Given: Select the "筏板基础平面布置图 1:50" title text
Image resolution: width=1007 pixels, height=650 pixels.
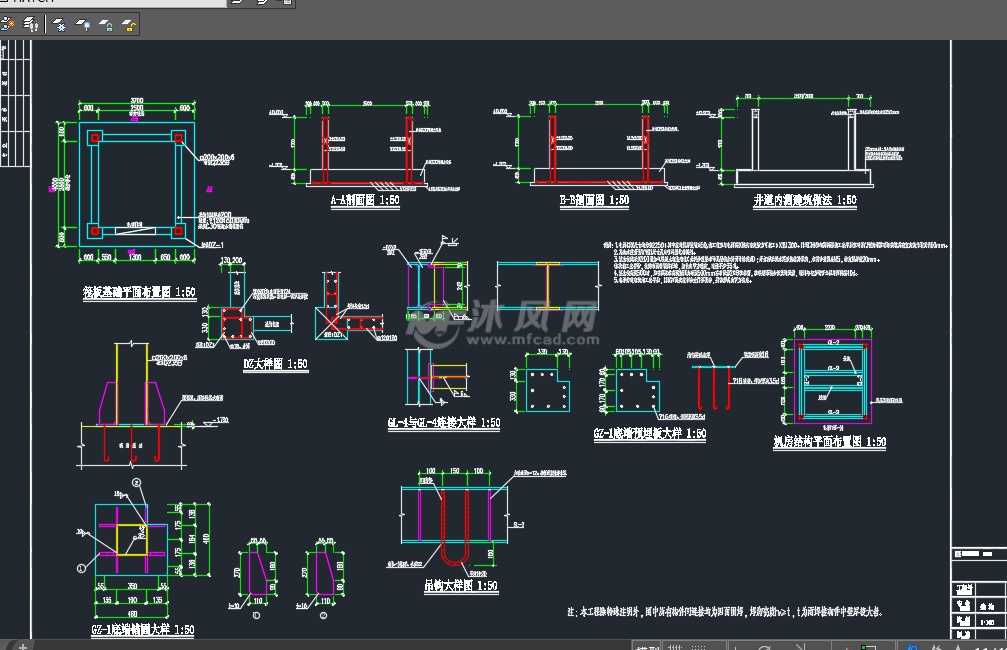Looking at the screenshot, I should point(139,292).
